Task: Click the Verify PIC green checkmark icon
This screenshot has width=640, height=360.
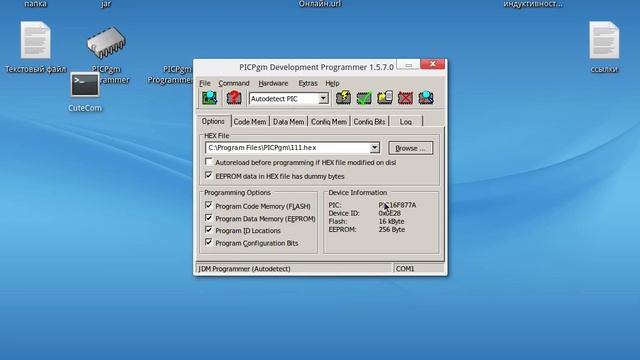Action: click(x=364, y=98)
